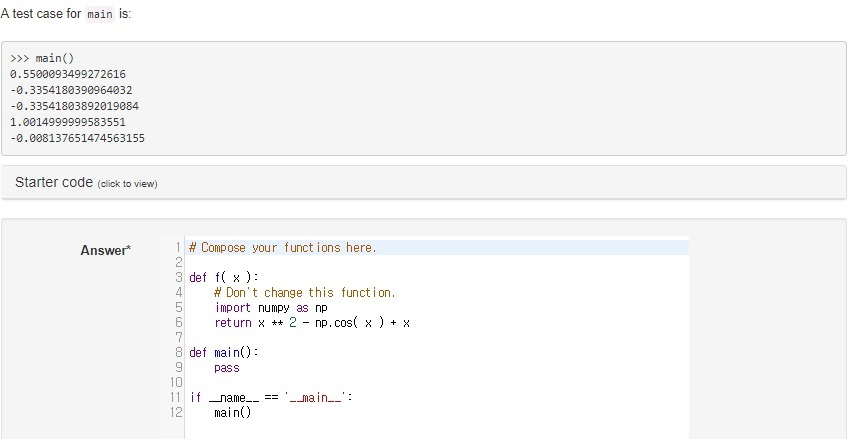The image size is (853, 445).
Task: Click line number 7 in the editor gutter
Action: [178, 338]
